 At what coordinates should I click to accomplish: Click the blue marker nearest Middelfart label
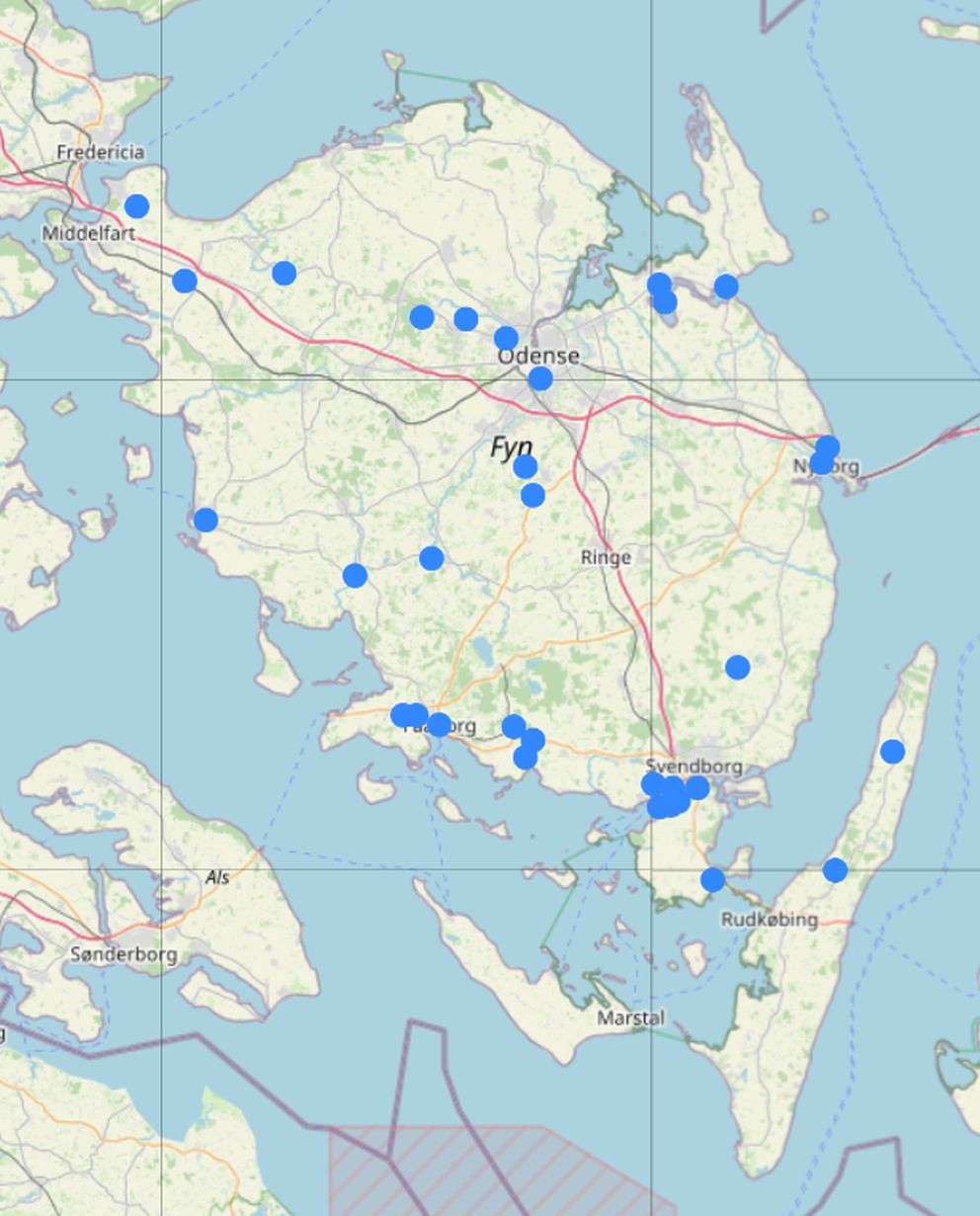[x=137, y=206]
